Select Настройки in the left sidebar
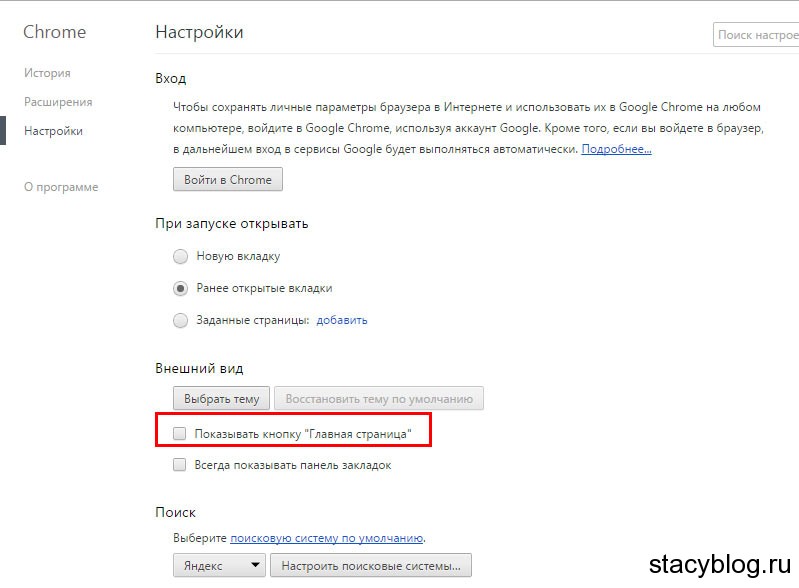This screenshot has width=799, height=588. pos(53,131)
